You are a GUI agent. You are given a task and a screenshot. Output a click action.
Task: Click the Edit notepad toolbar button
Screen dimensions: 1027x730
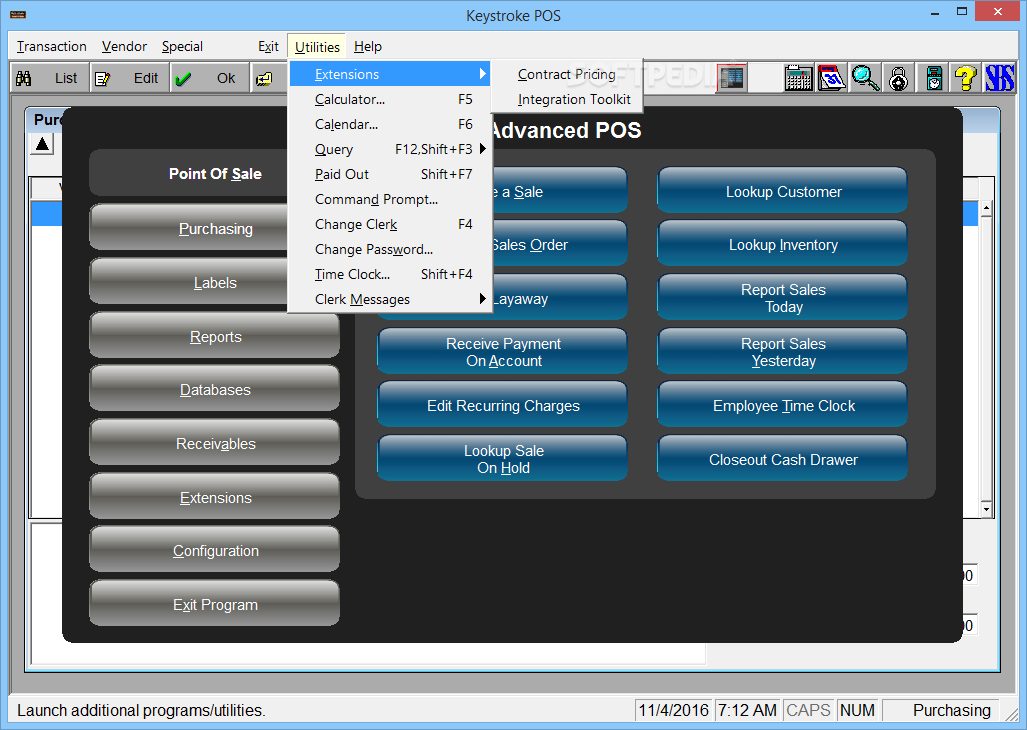coord(129,79)
